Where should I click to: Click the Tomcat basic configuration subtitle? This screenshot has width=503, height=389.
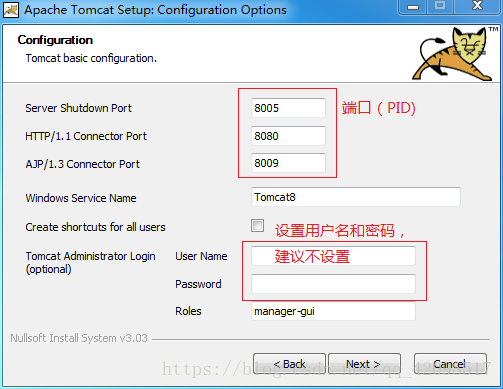click(x=91, y=58)
